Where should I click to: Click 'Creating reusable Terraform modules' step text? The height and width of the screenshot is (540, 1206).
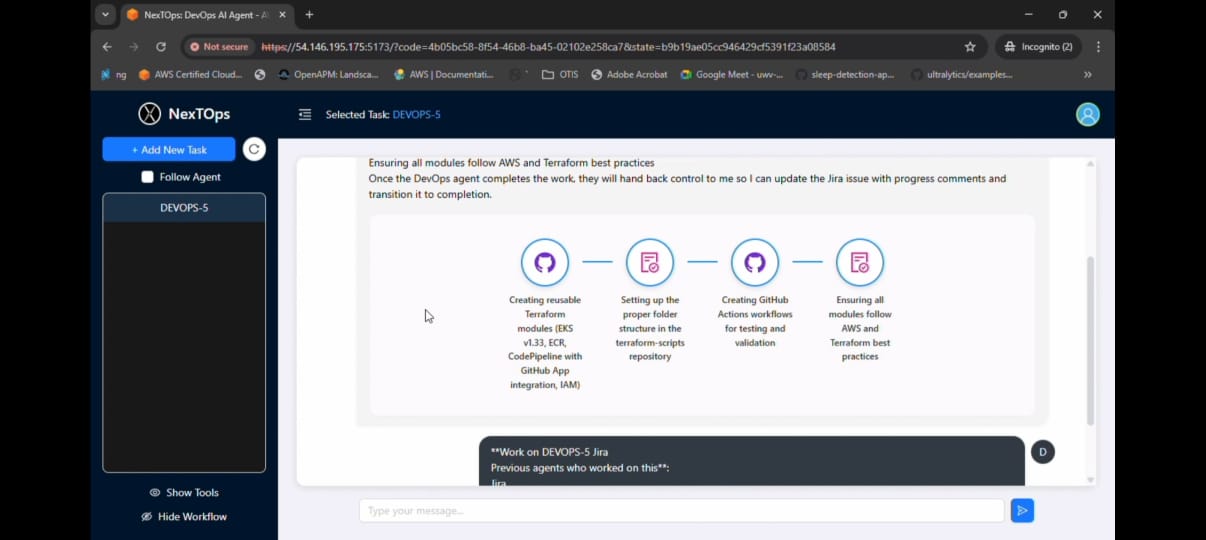[545, 342]
